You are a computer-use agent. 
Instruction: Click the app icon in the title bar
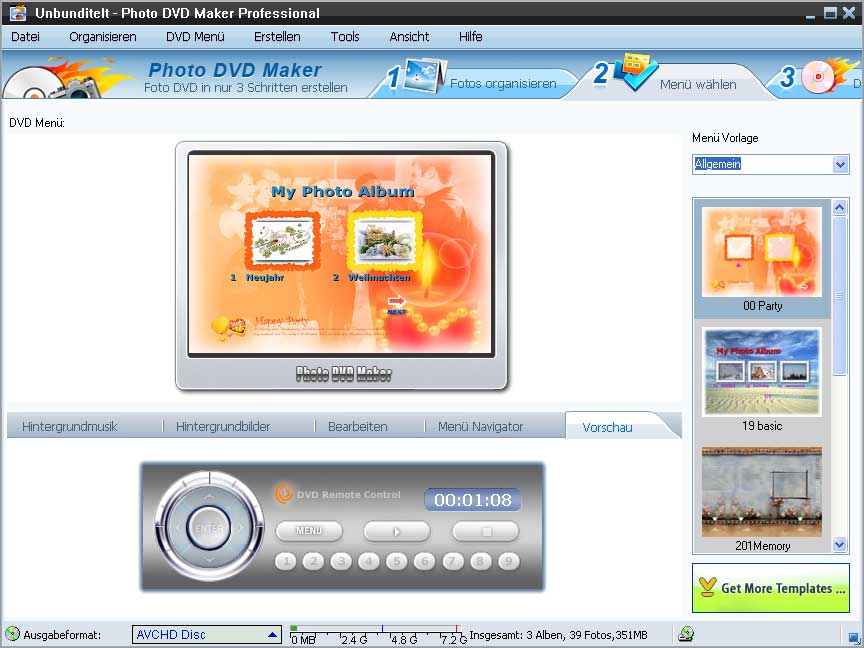pyautogui.click(x=18, y=13)
